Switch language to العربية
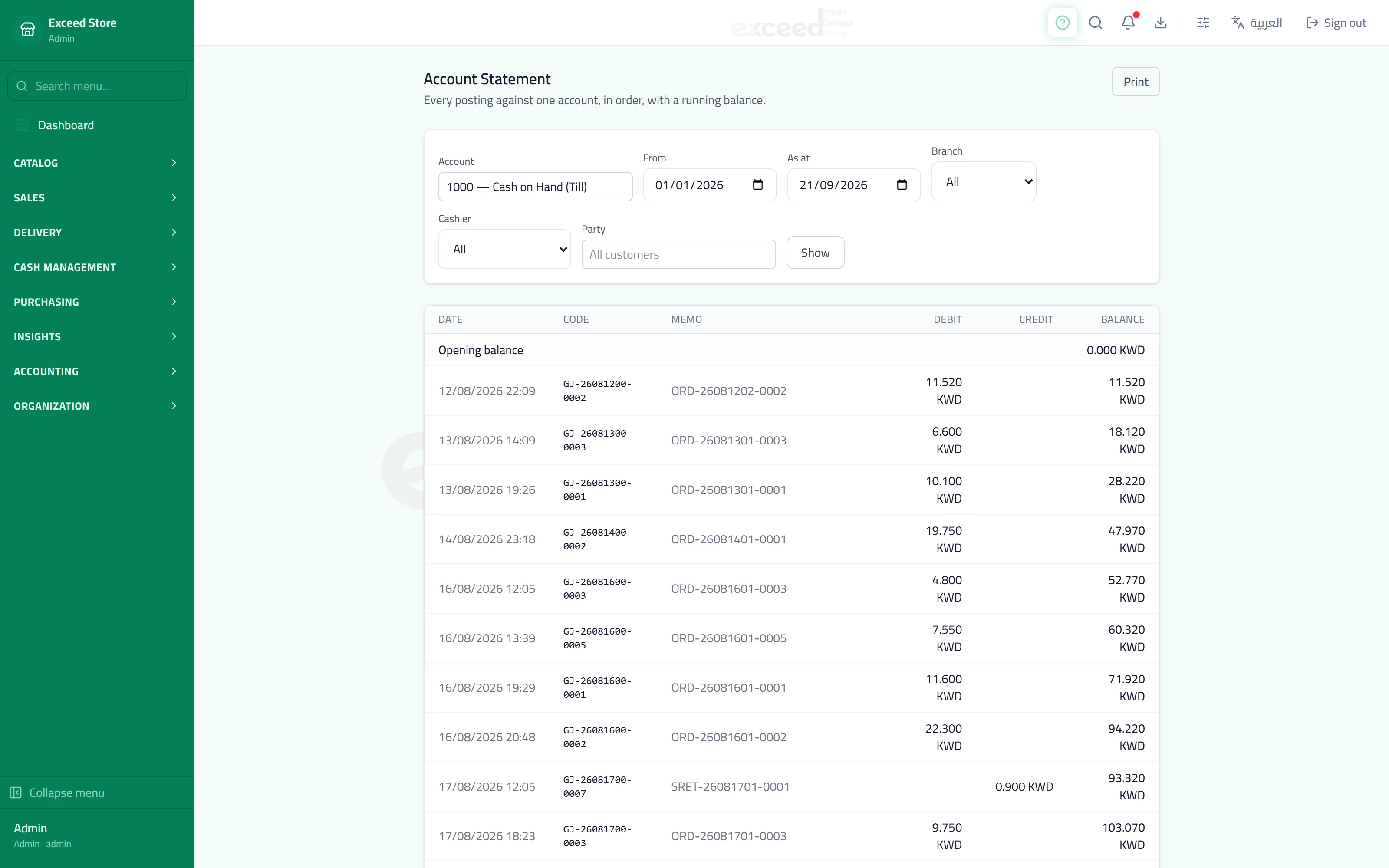Screen dimensions: 1389x868 pyautogui.click(x=1257, y=23)
